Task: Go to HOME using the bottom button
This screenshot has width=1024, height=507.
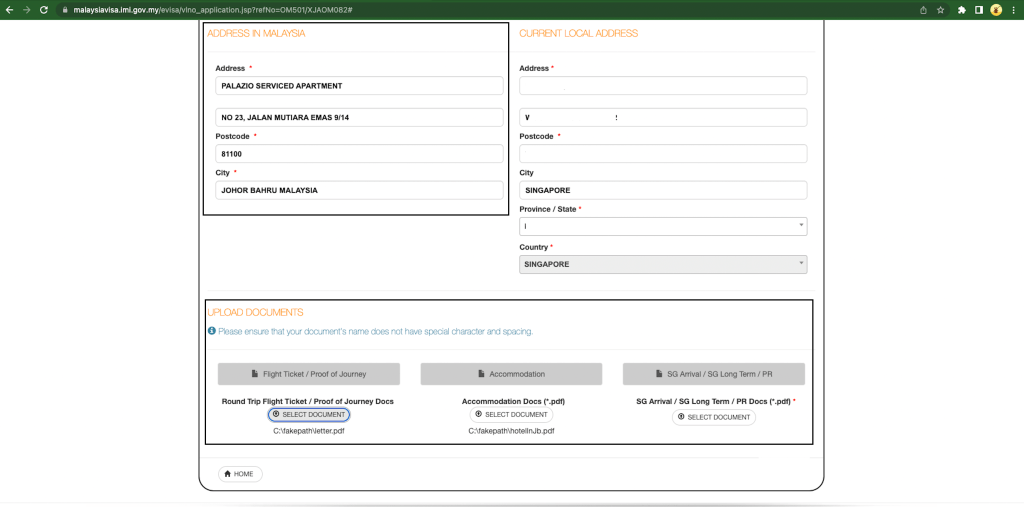Action: [240, 474]
